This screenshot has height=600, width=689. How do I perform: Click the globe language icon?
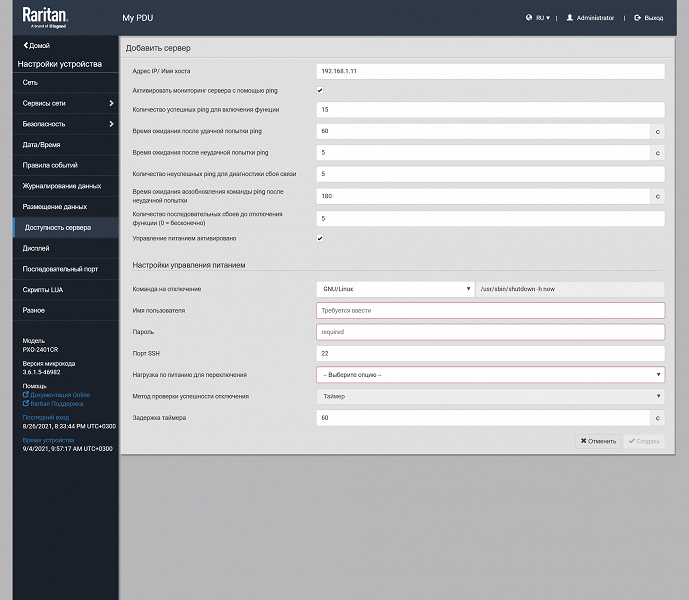pos(529,18)
